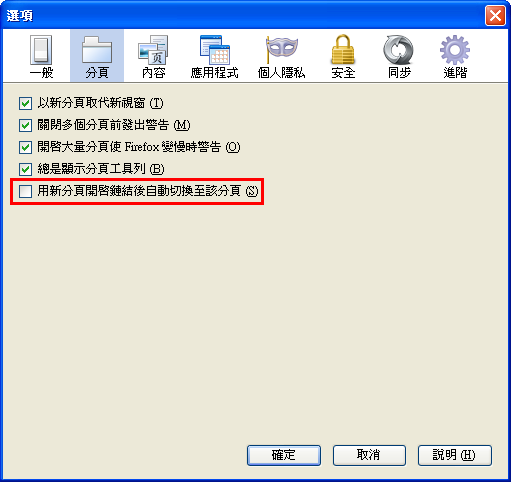Image resolution: width=511 pixels, height=482 pixels.
Task: Open the 一般 panel via the light-switch icon
Action: 41,50
